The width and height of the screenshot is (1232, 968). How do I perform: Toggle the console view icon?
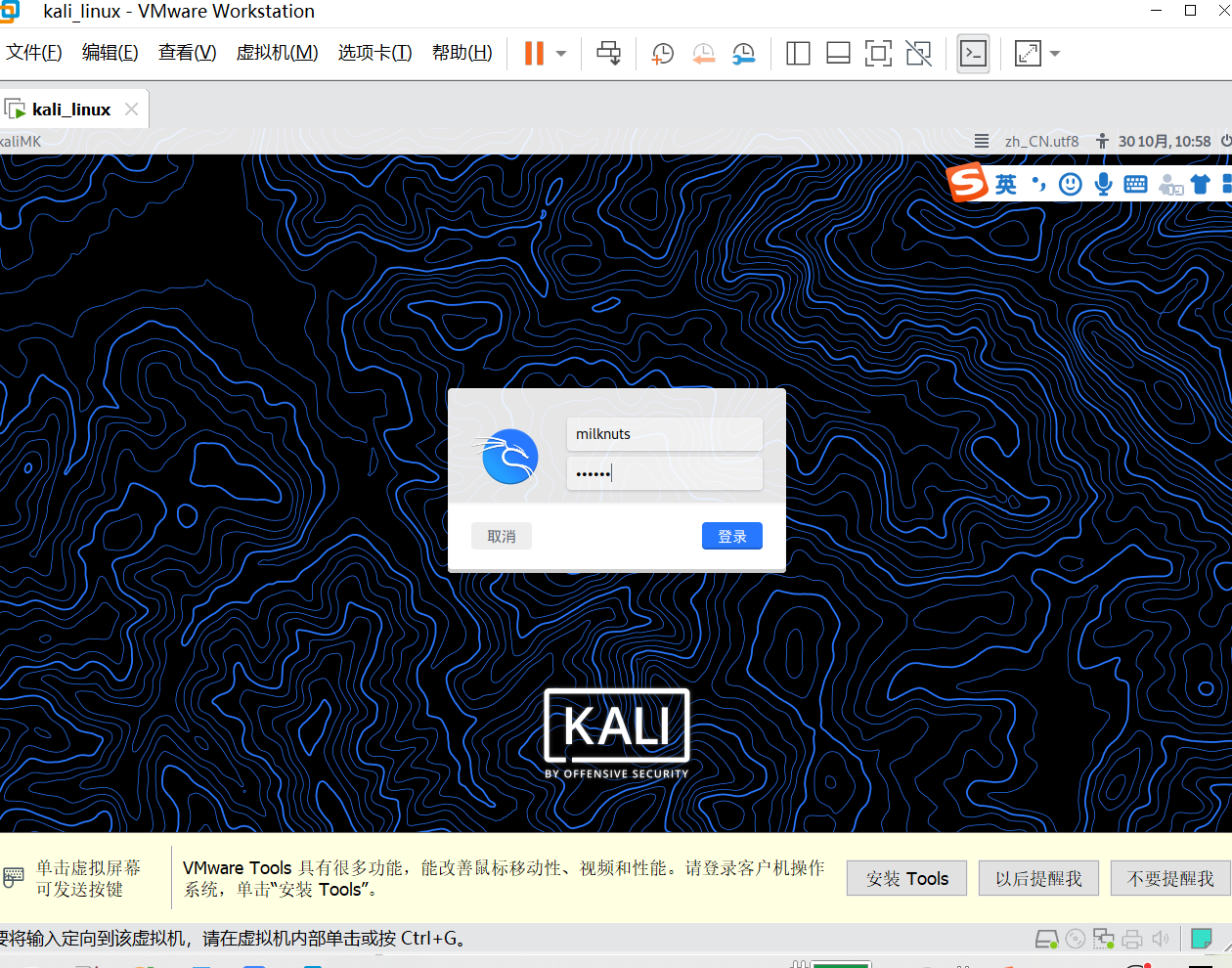pos(973,53)
